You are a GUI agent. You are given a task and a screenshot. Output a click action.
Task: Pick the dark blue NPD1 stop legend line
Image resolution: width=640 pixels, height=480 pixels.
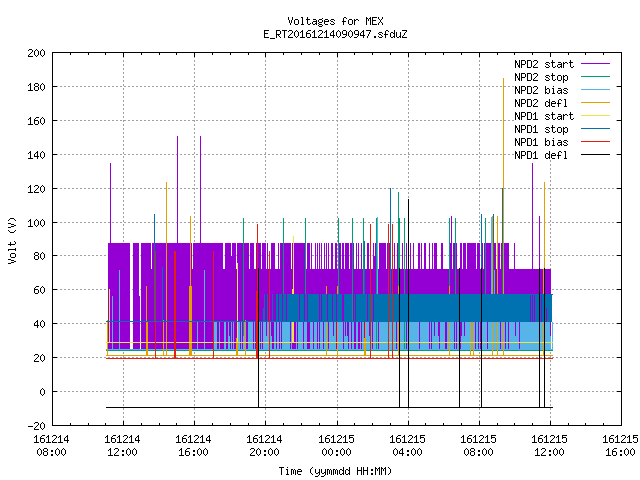coord(595,129)
